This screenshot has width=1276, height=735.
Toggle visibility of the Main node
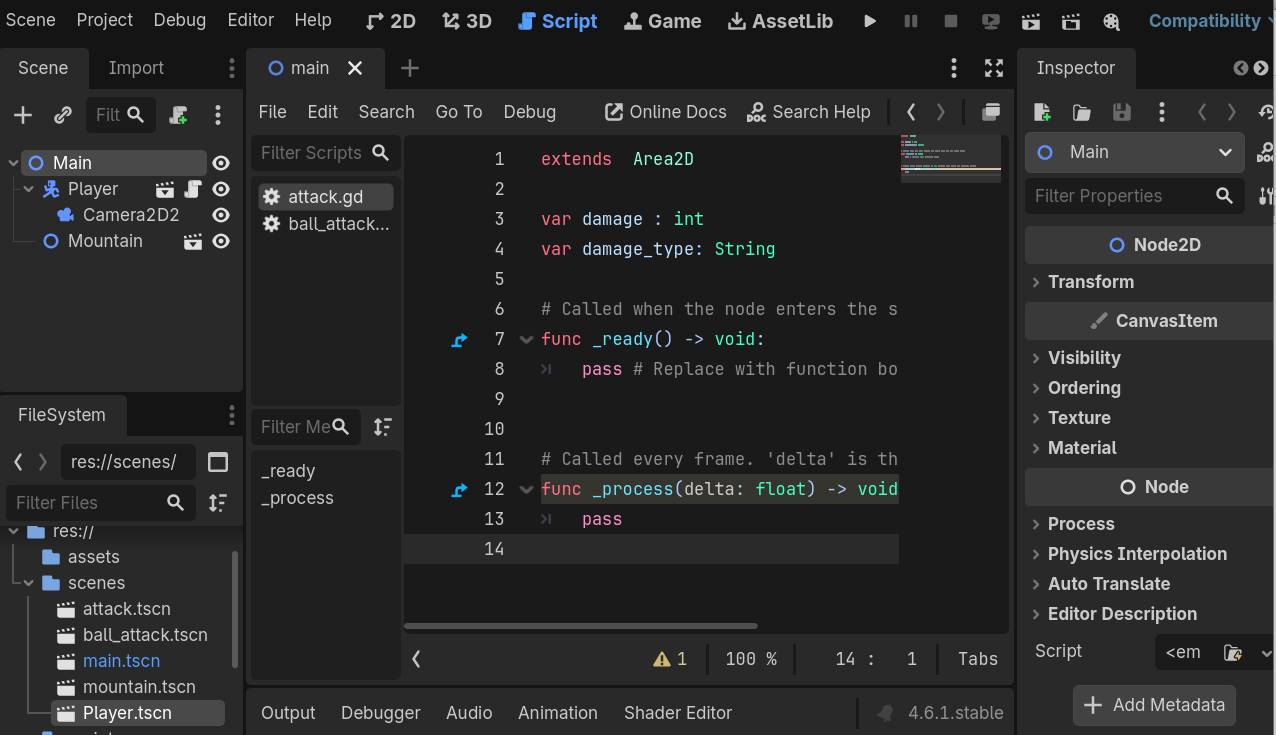221,163
